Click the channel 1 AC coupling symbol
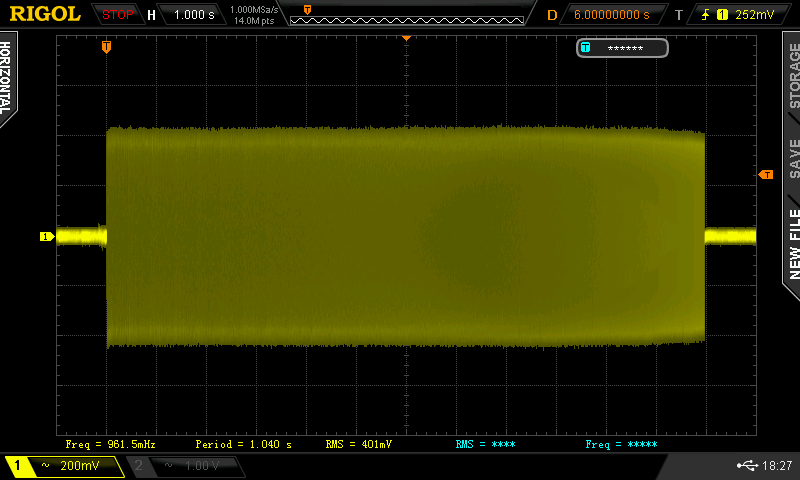 (45, 465)
